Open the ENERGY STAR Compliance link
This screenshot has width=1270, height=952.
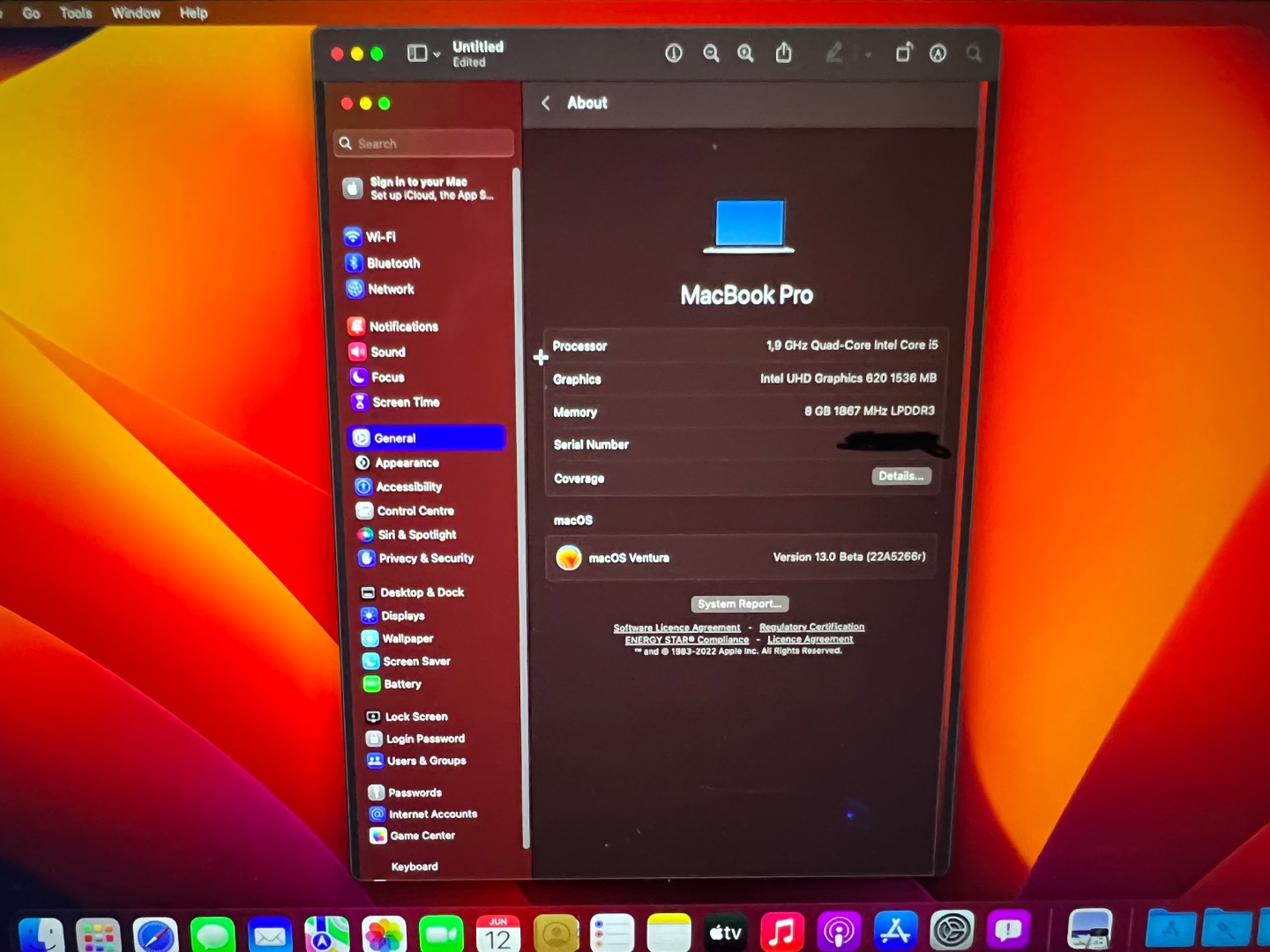(687, 640)
